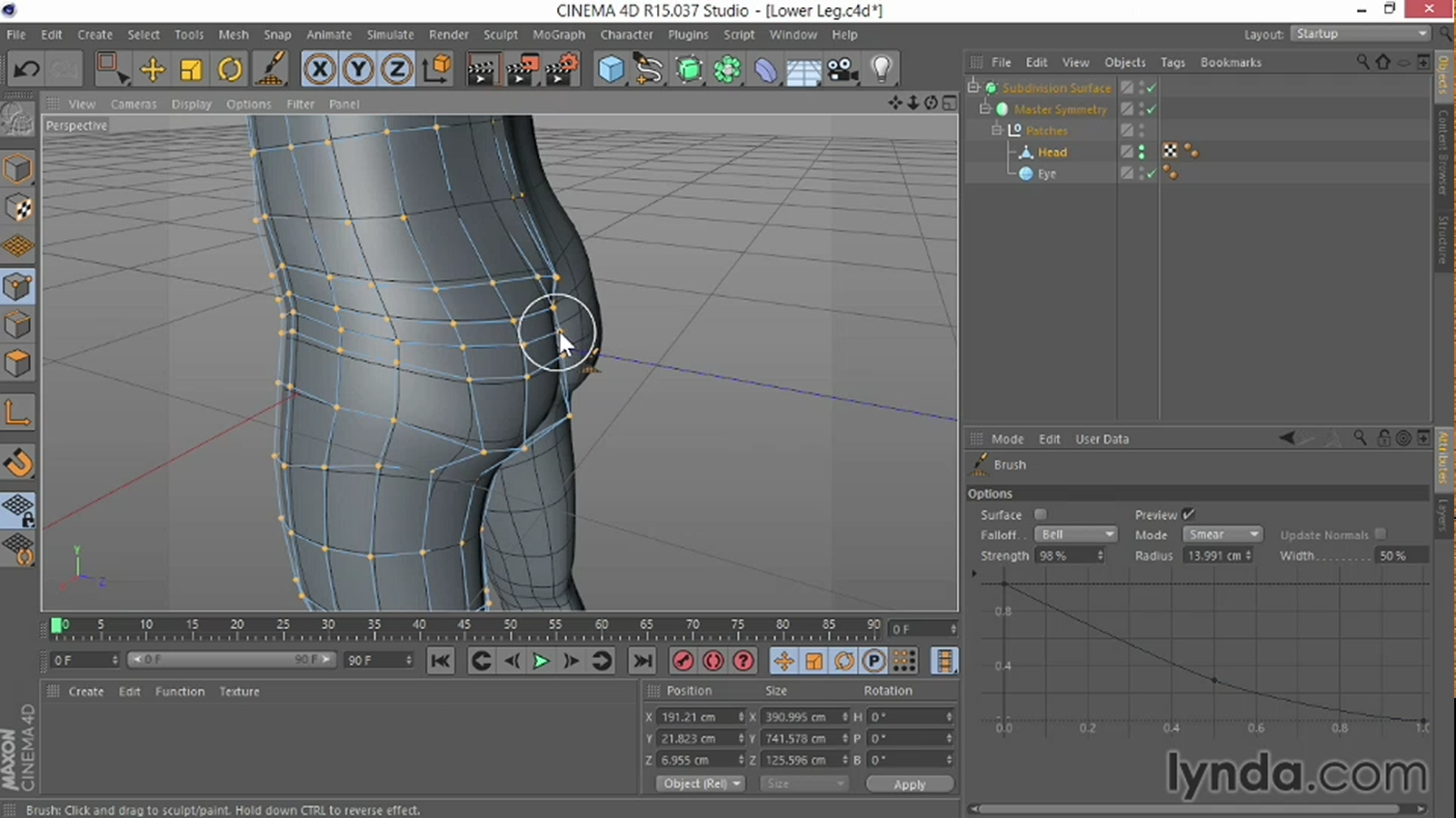Viewport: 1456px width, 818px height.
Task: Click the Apply button
Action: [x=909, y=783]
